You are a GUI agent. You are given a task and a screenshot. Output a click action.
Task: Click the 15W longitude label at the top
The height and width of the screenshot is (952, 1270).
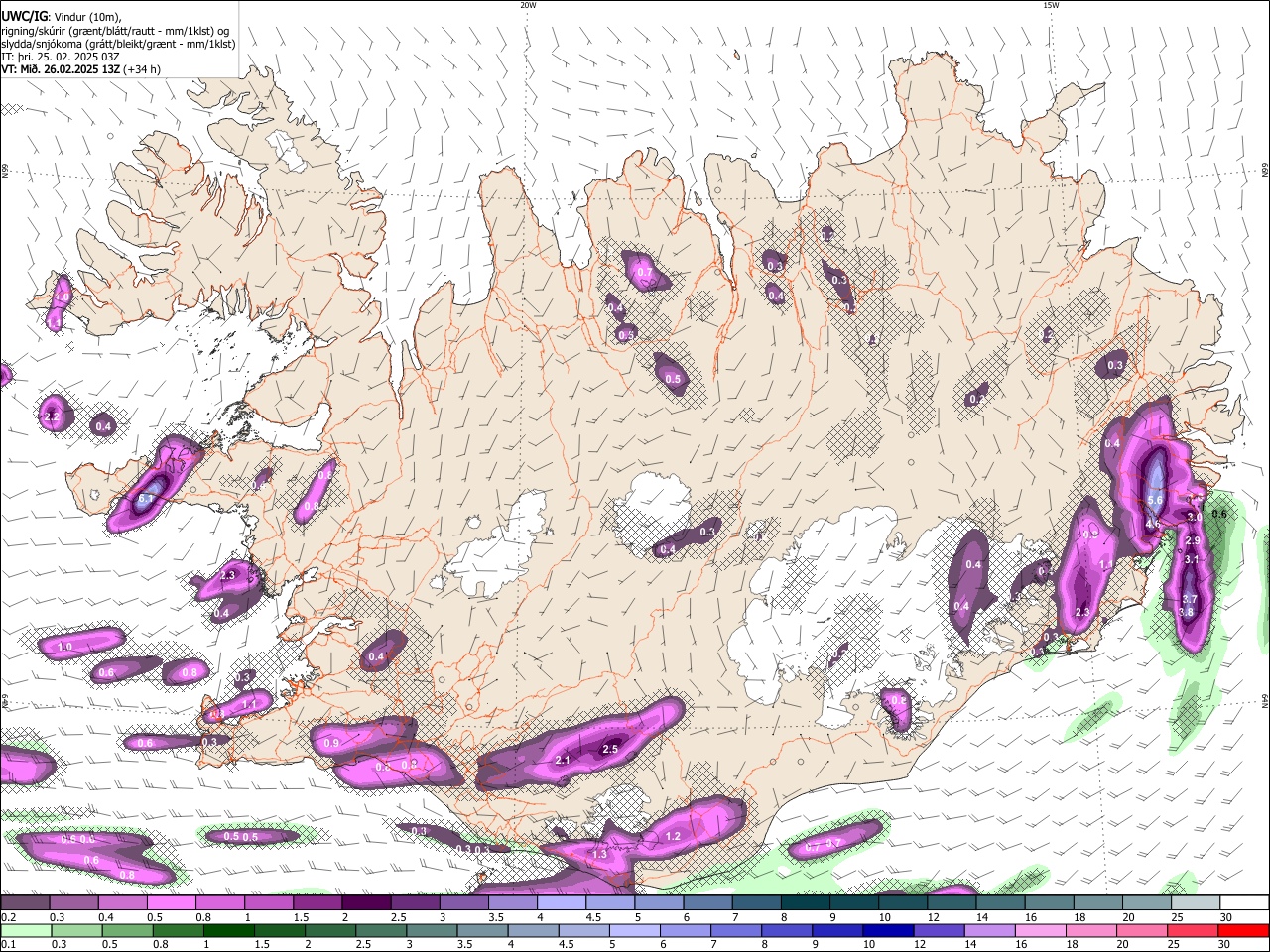[1051, 5]
